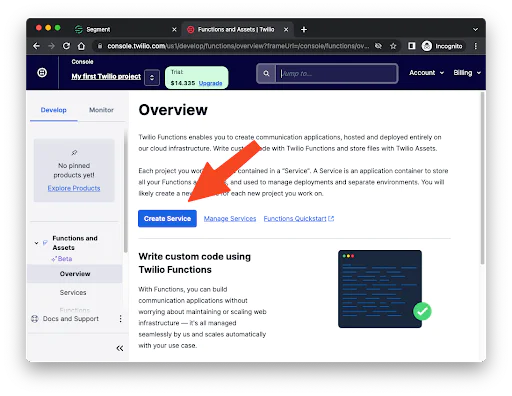Click the Write custom code using Twilio Functions heading
The width and height of the screenshot is (512, 396).
(x=195, y=263)
